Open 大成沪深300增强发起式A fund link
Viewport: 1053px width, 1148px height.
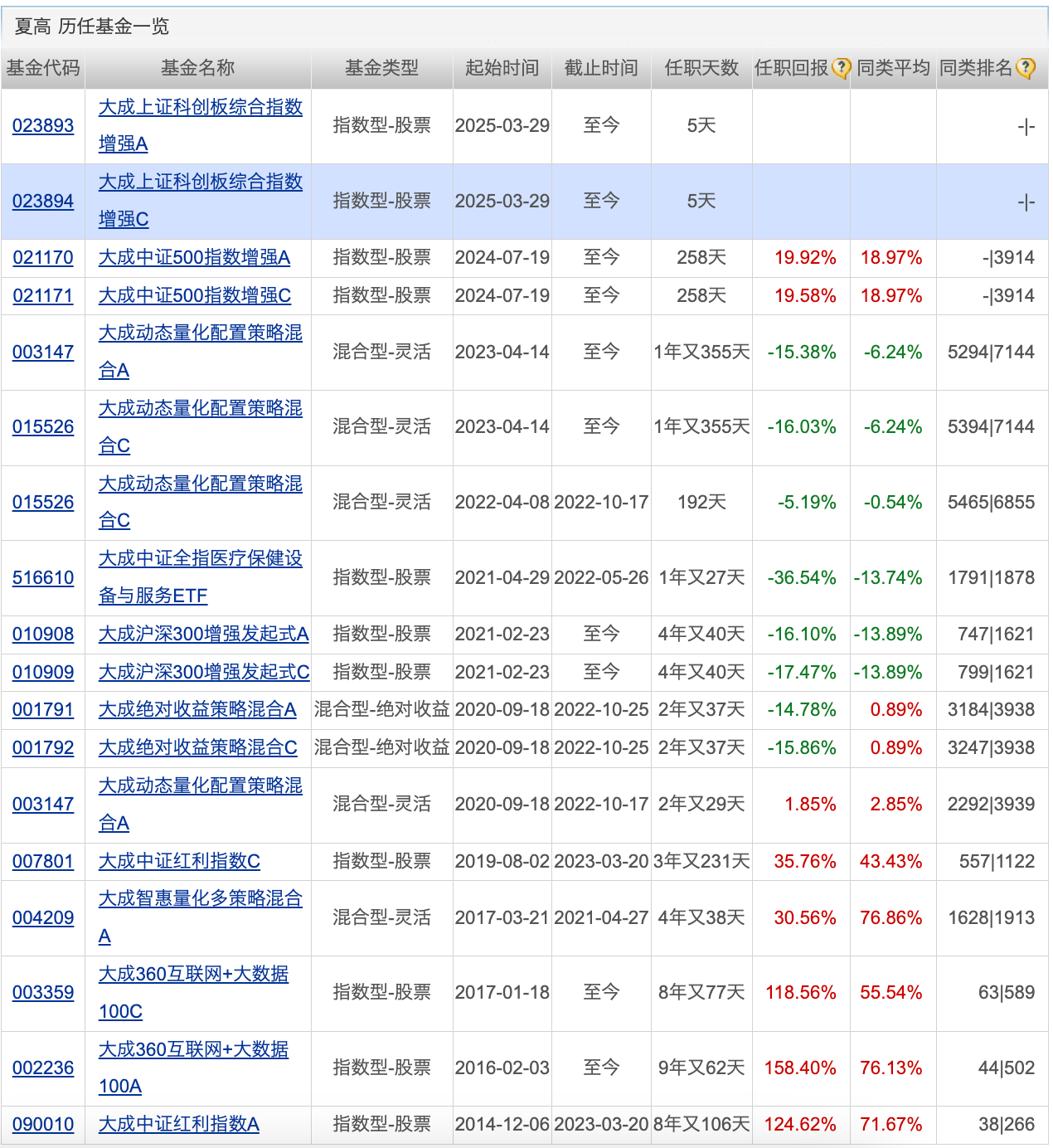click(204, 635)
